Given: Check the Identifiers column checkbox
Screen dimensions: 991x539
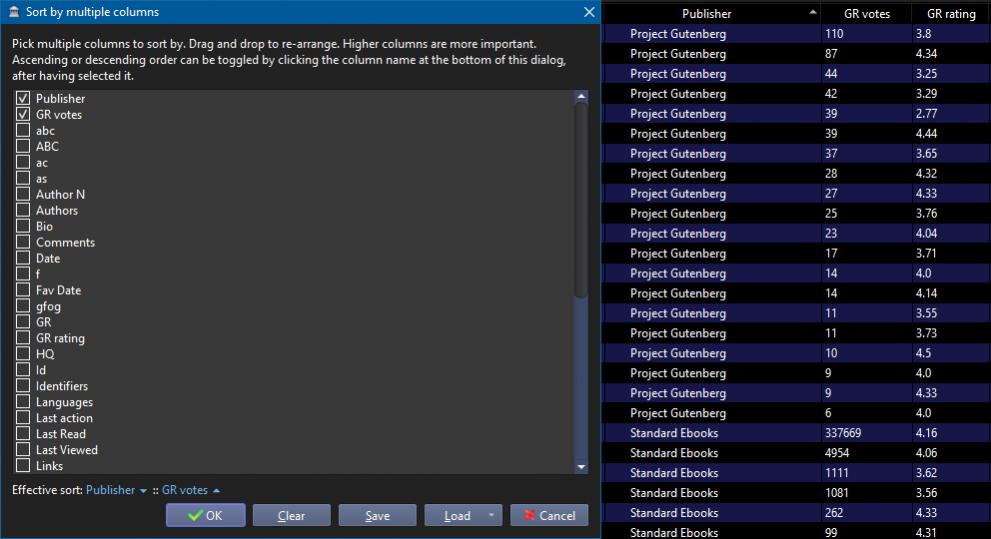Looking at the screenshot, I should [x=23, y=385].
